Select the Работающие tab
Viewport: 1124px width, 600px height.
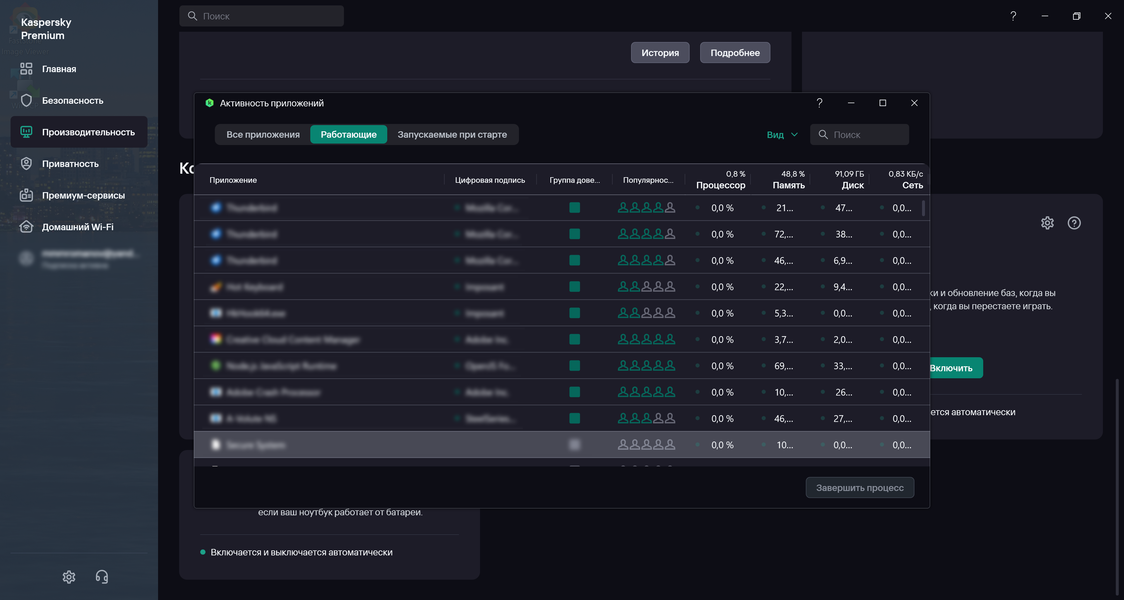pos(348,134)
